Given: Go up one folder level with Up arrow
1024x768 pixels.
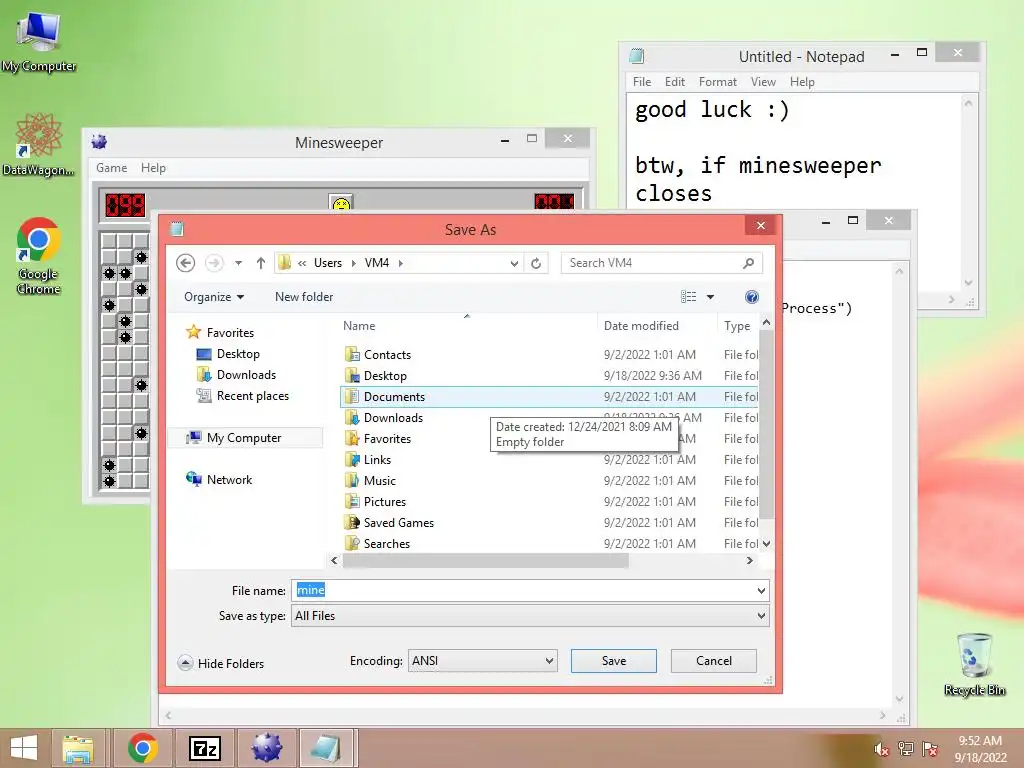Looking at the screenshot, I should tap(261, 263).
